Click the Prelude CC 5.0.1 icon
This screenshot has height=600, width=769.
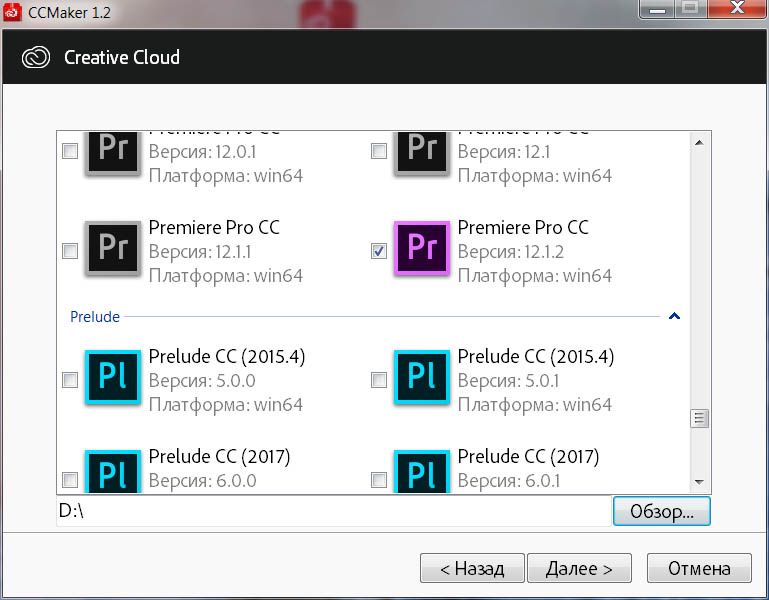[x=422, y=377]
